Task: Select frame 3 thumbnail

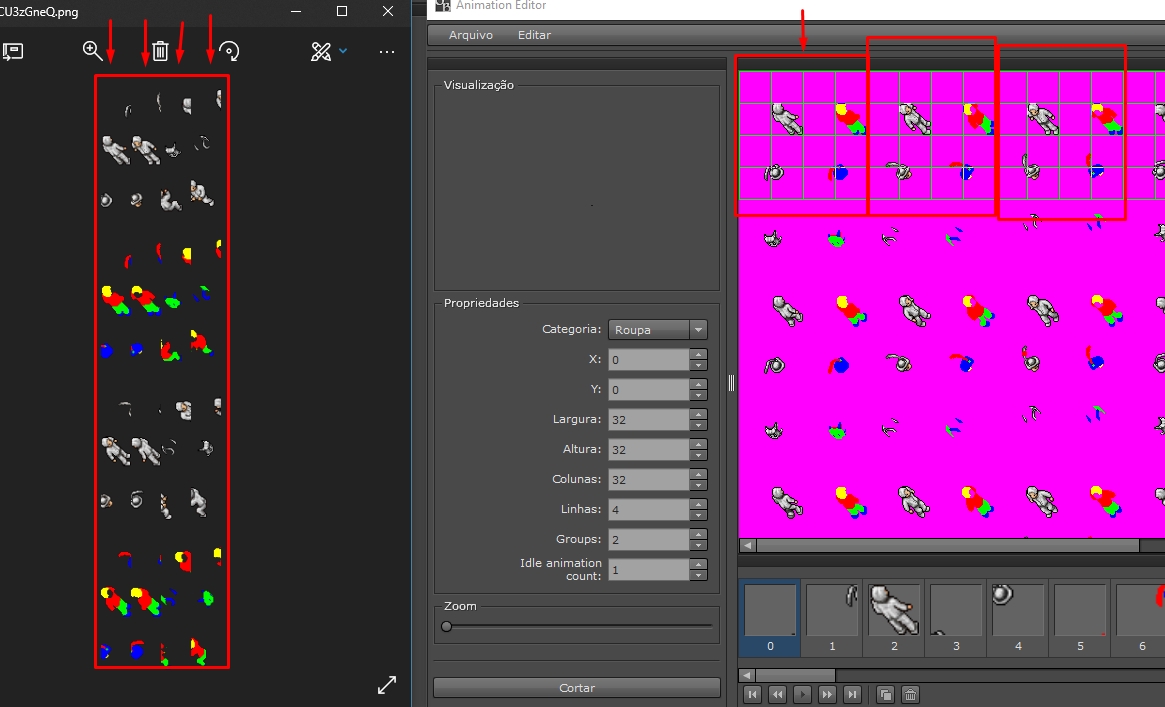Action: 956,618
